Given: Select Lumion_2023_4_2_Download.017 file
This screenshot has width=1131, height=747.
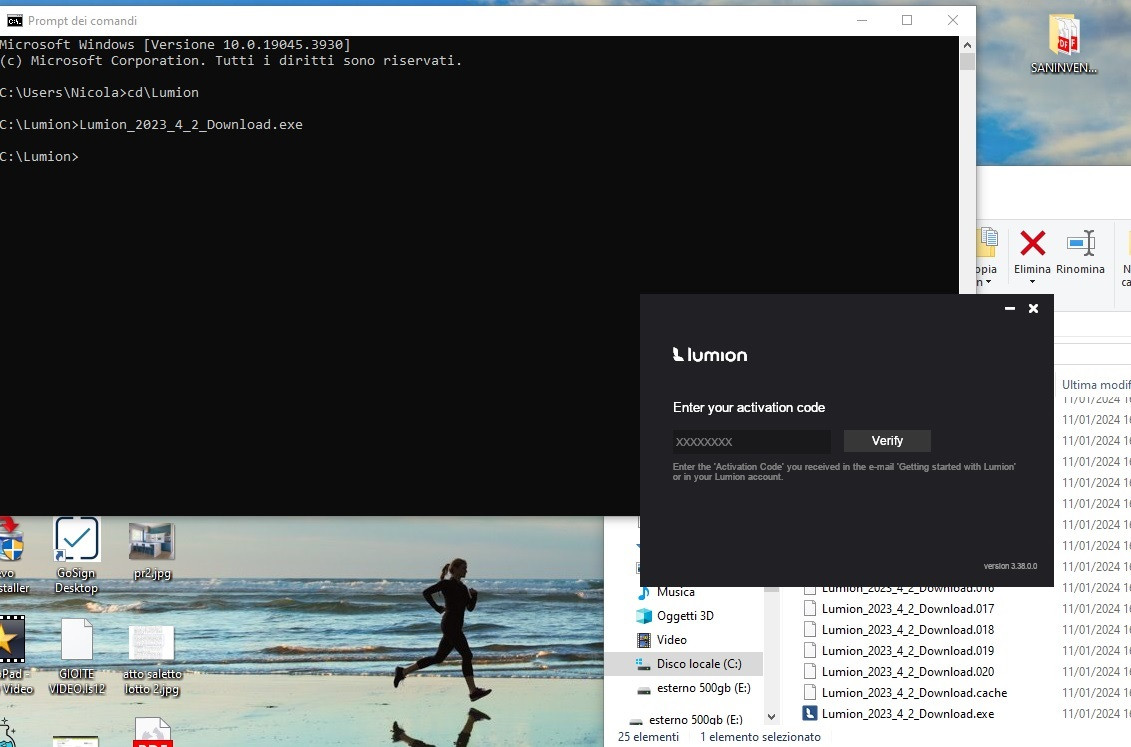Looking at the screenshot, I should (x=907, y=609).
